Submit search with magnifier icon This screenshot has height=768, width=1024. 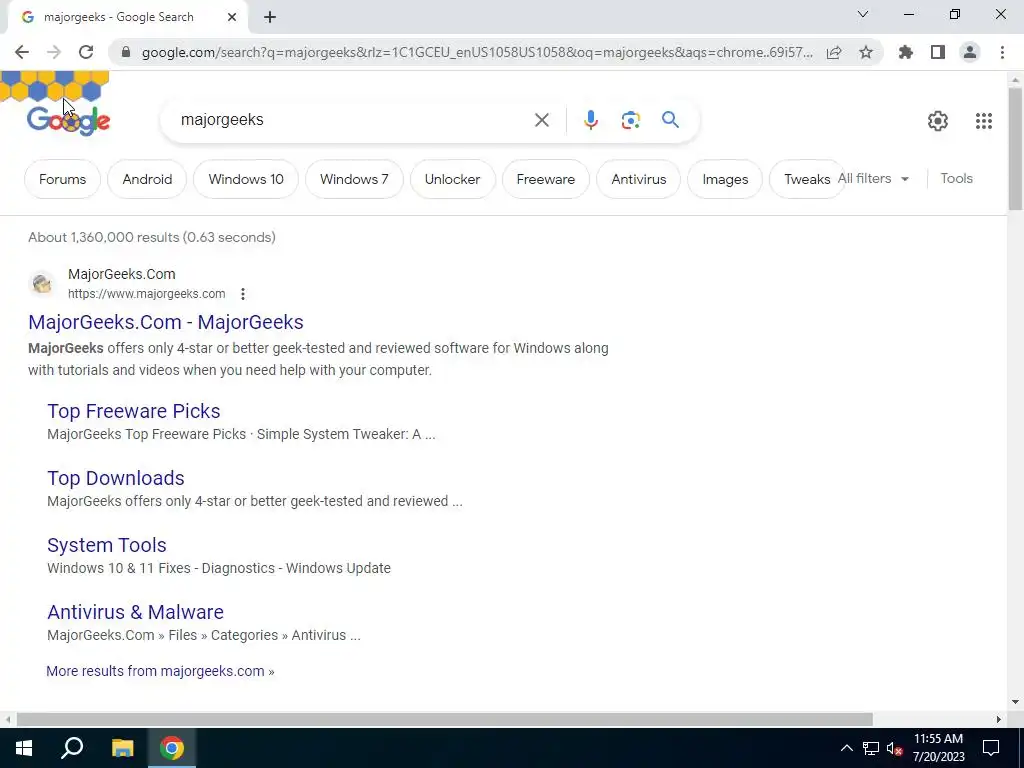[670, 120]
